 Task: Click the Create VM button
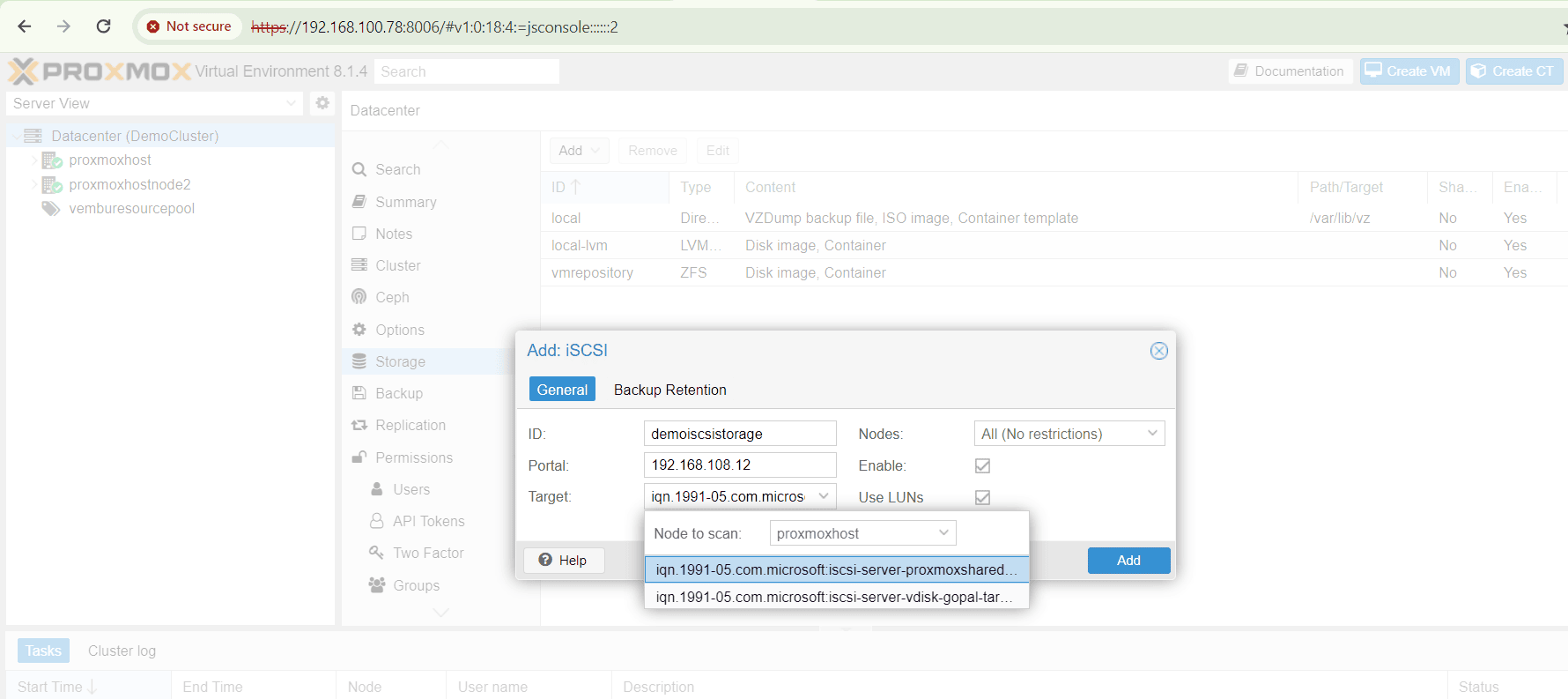point(1409,71)
